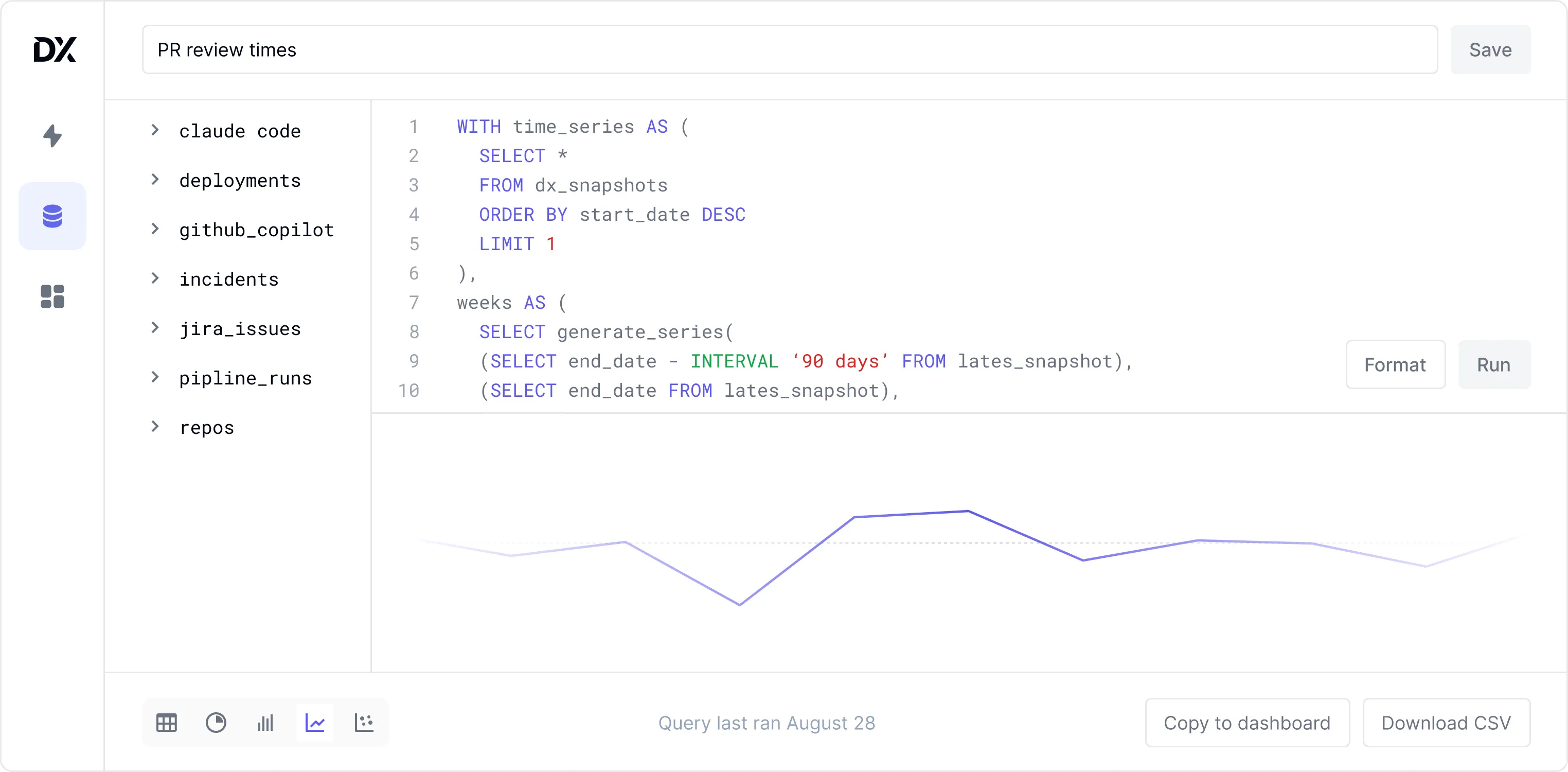Click the DX logo

coord(54,49)
